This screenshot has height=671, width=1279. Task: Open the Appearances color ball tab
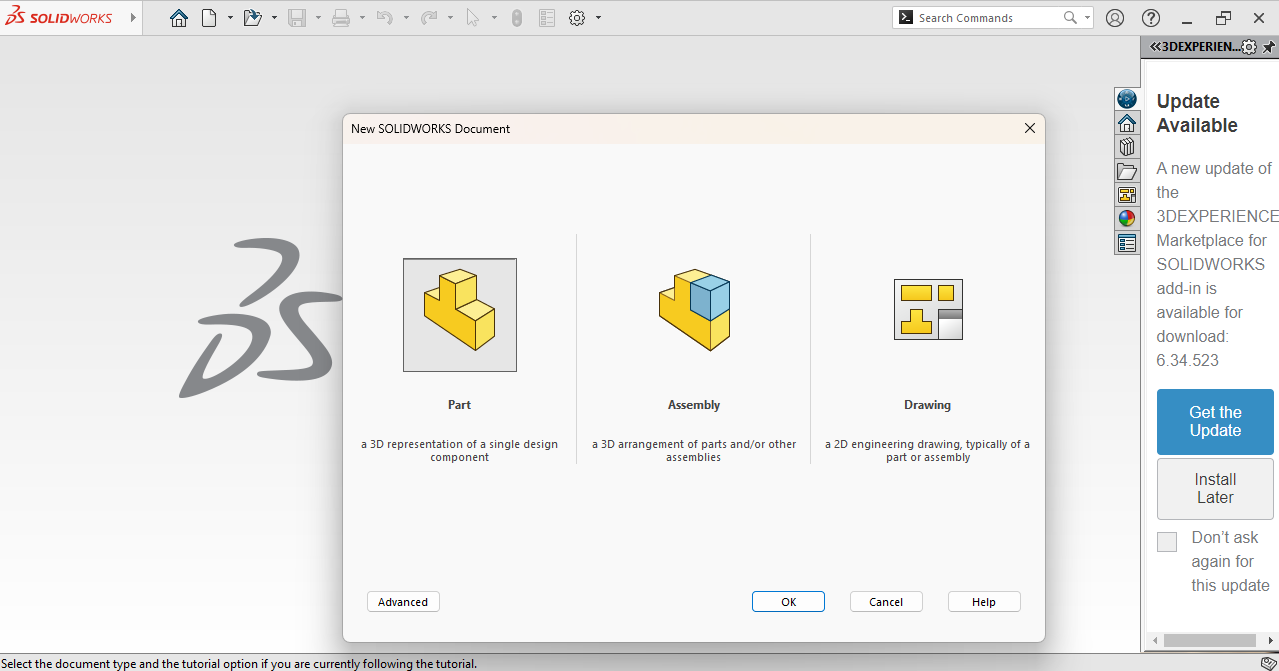(x=1127, y=218)
